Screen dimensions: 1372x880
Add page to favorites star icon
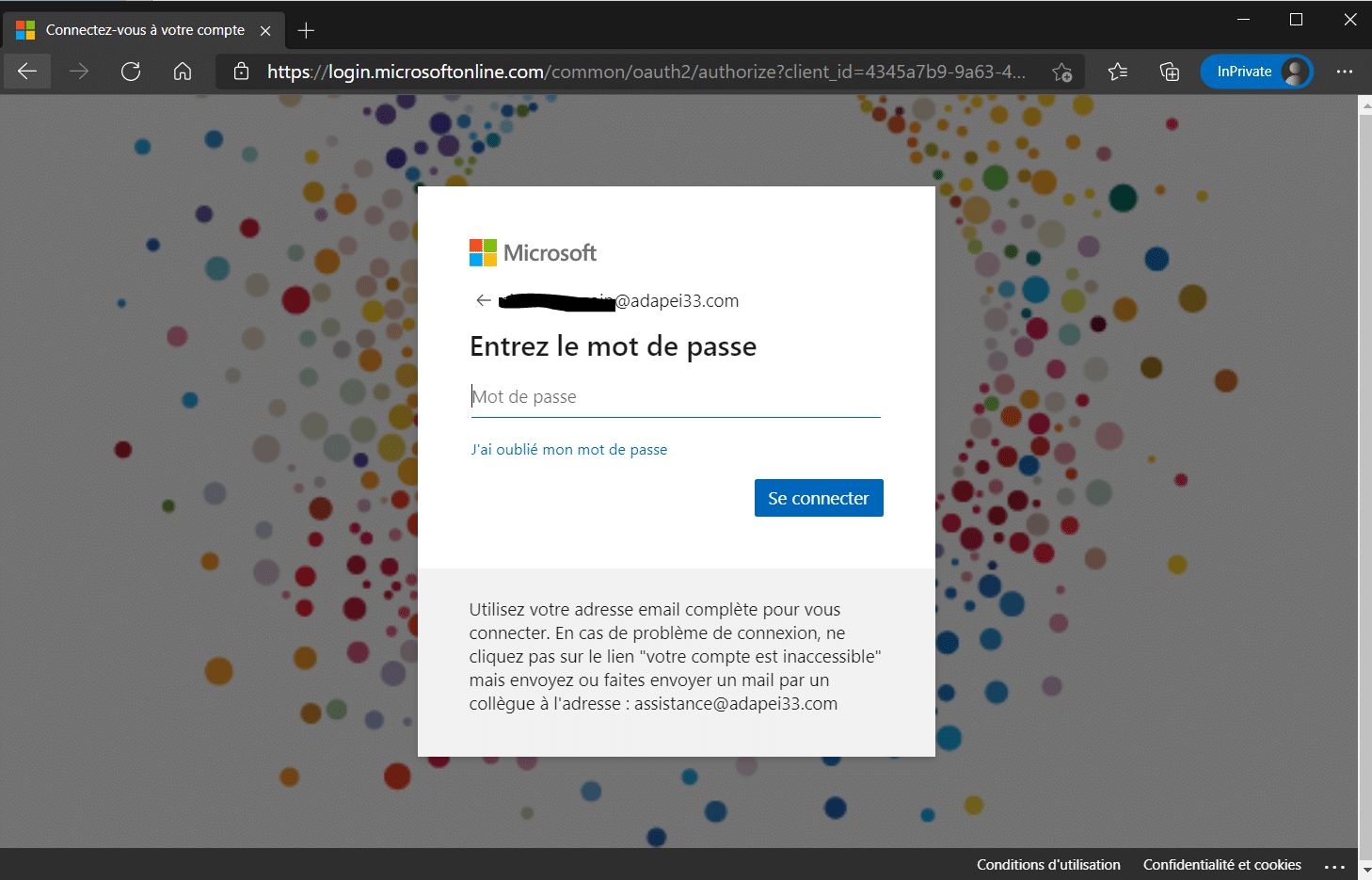pyautogui.click(x=1062, y=72)
